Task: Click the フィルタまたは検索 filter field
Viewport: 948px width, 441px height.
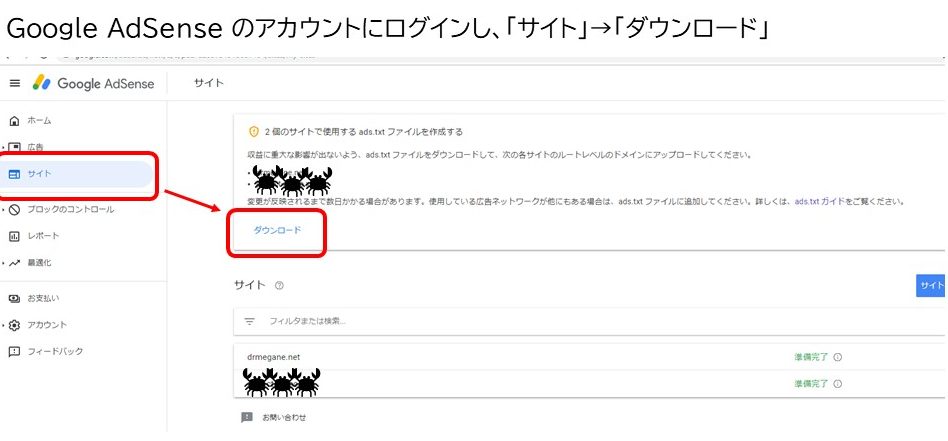Action: [x=590, y=321]
